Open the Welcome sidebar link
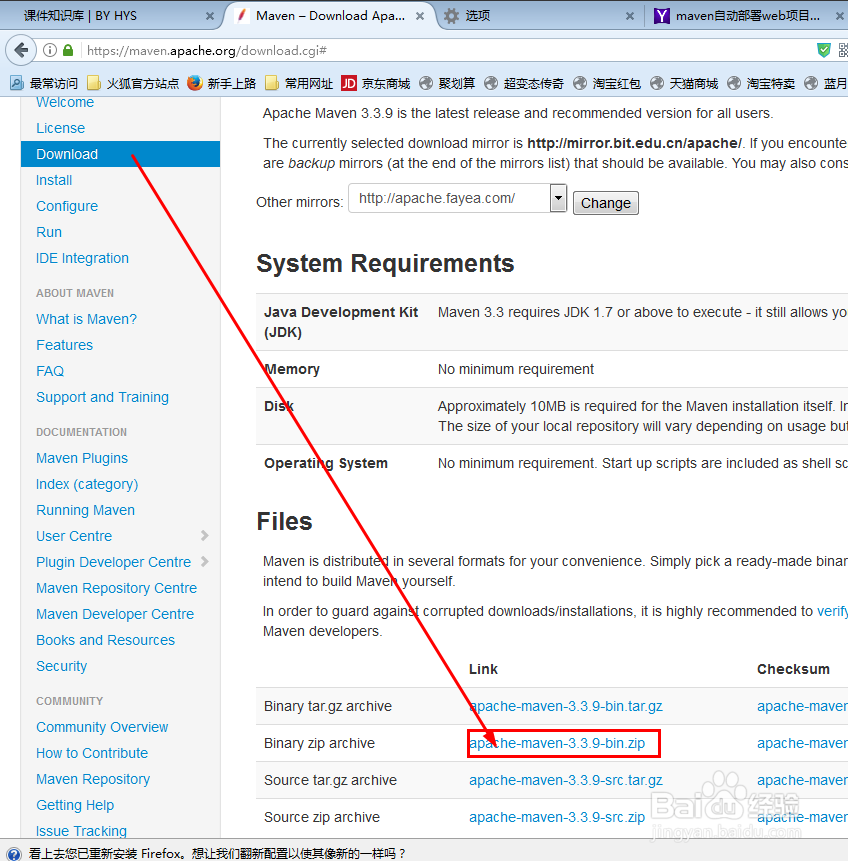848x861 pixels. 65,103
